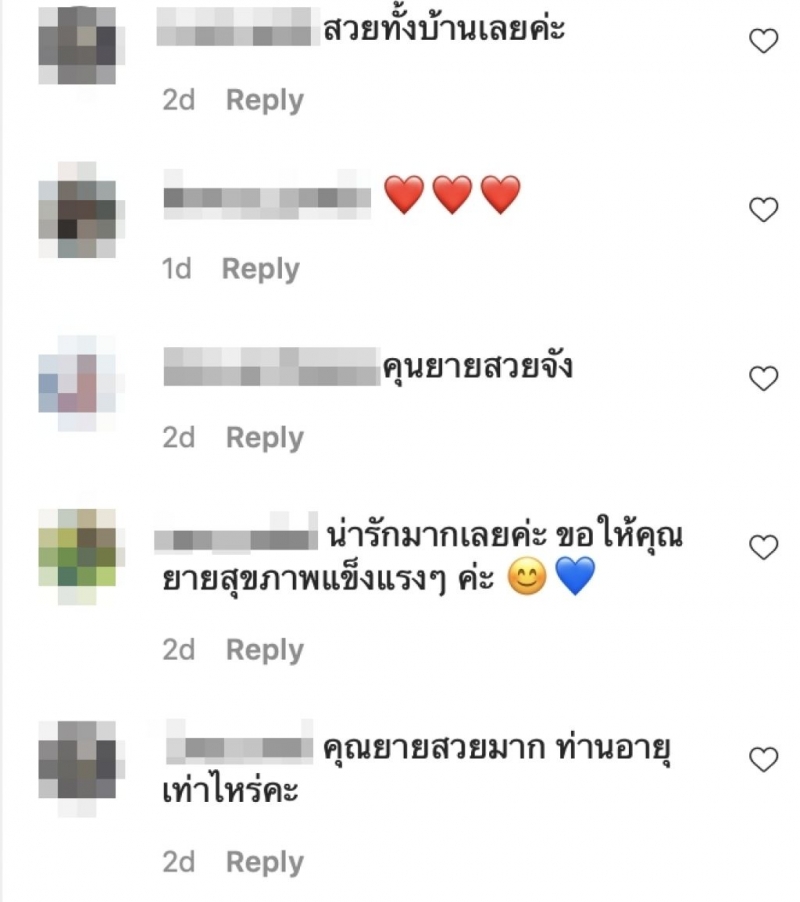The image size is (800, 902).
Task: Open username beside 'คุณยายสวยจัง'
Action: click(x=271, y=366)
